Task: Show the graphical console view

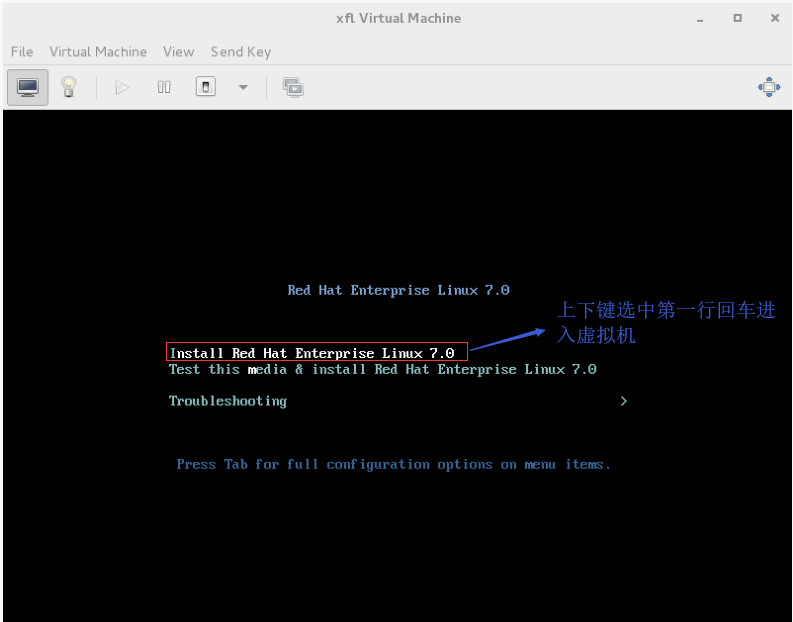Action: pyautogui.click(x=28, y=87)
